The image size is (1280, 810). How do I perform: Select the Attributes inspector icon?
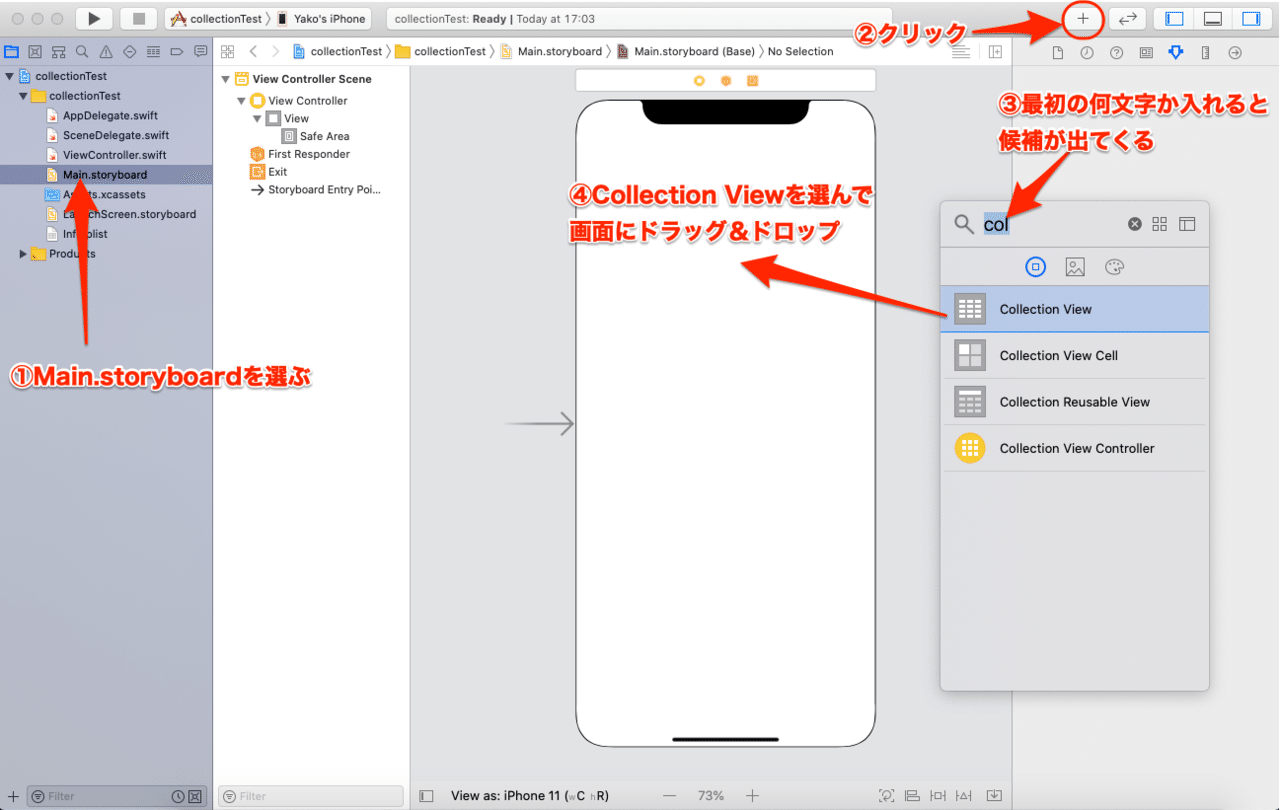coord(1175,52)
